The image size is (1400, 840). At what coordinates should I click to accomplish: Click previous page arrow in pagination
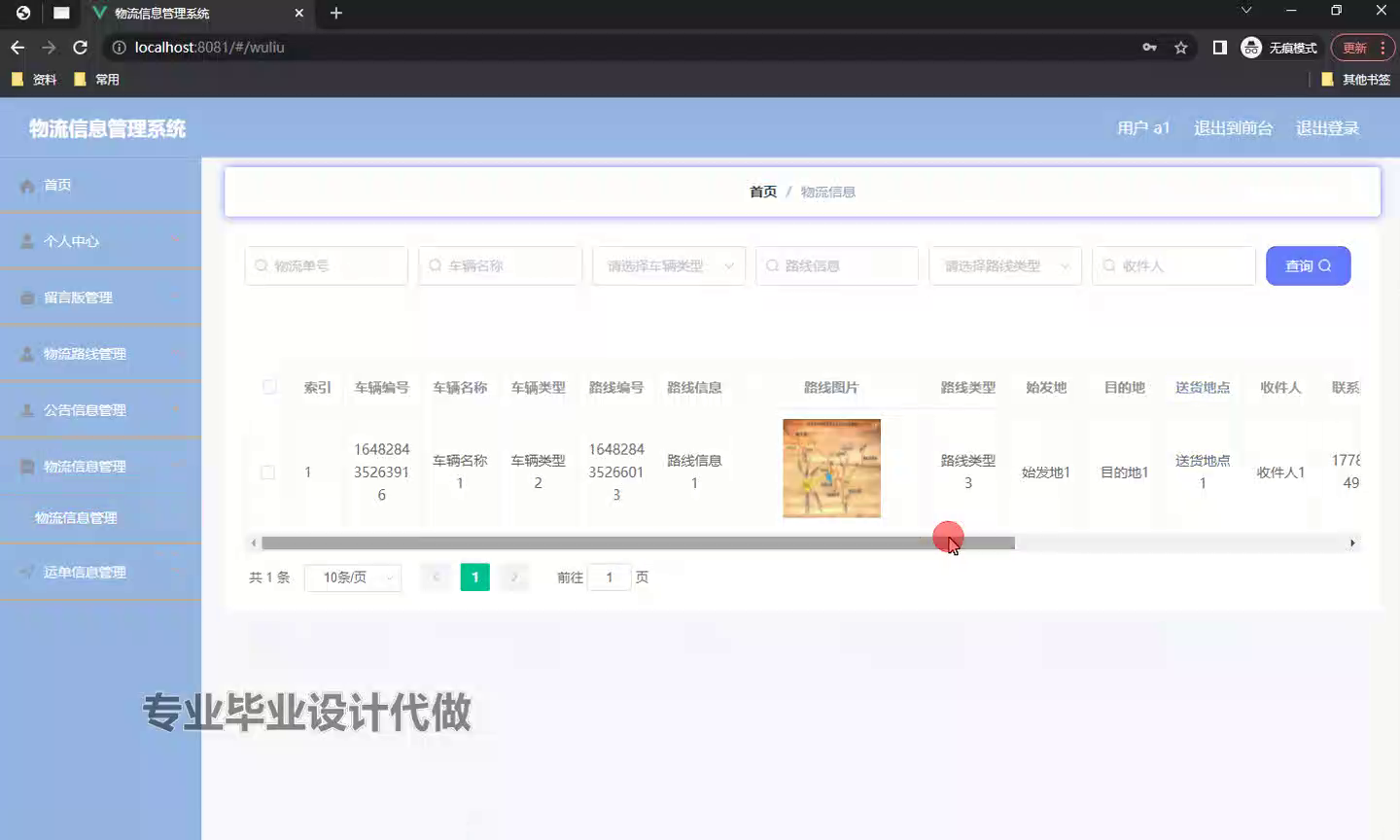coord(436,577)
